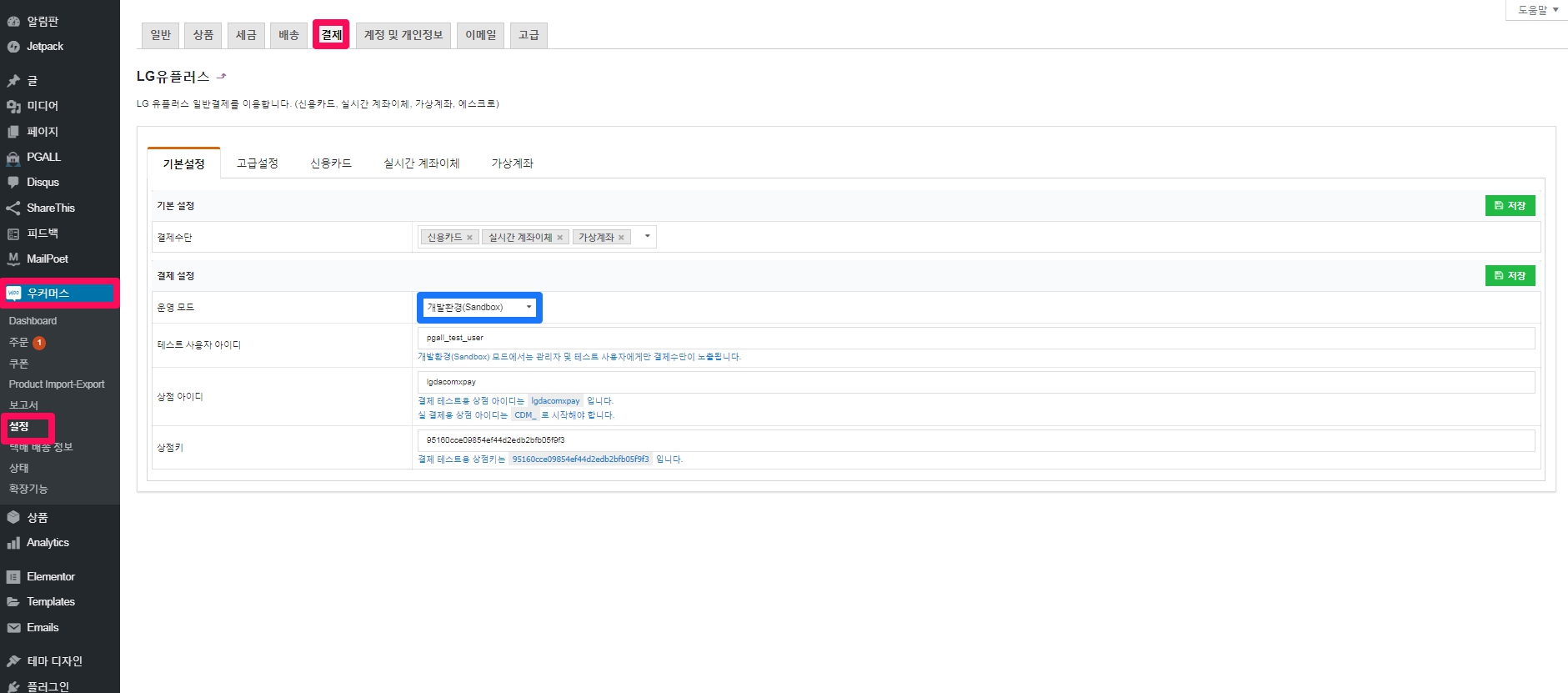The height and width of the screenshot is (693, 1568).
Task: Click the ShareThis sidebar icon
Action: point(13,208)
